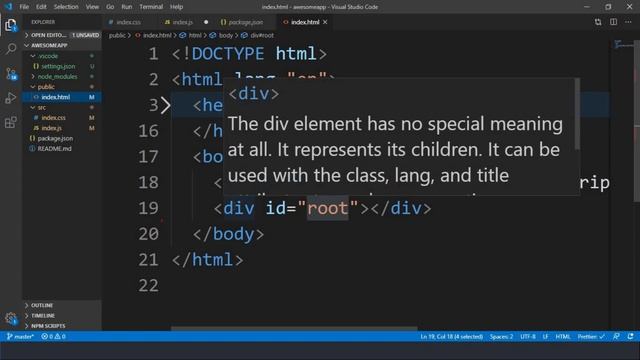Change language mode HTML

[x=562, y=337]
